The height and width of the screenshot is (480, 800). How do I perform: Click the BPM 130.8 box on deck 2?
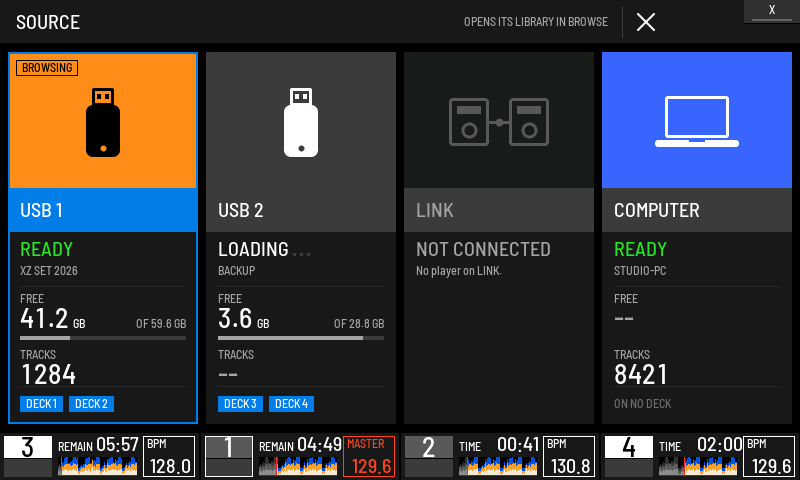569,456
